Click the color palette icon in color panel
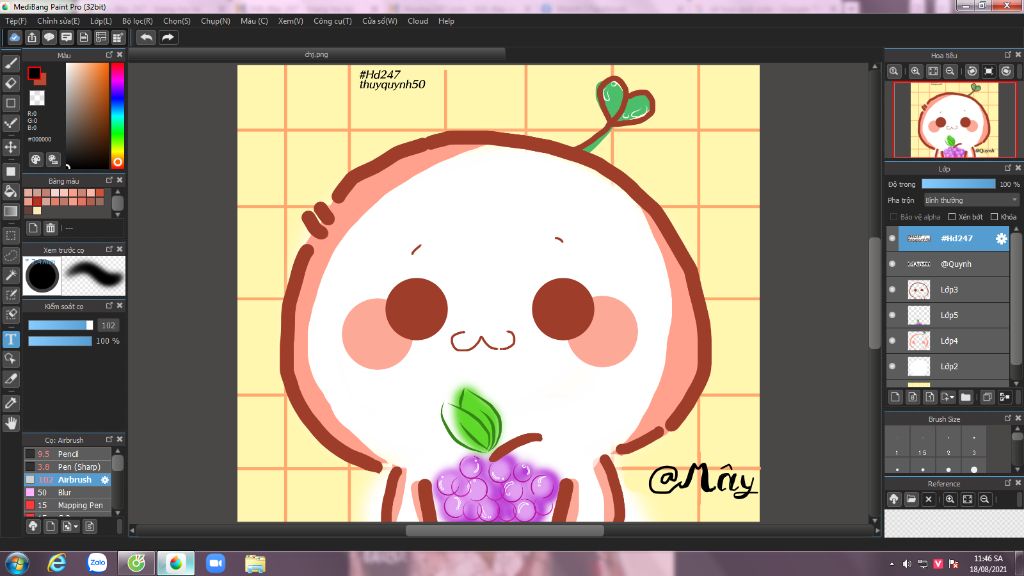The width and height of the screenshot is (1024, 576). coord(36,159)
